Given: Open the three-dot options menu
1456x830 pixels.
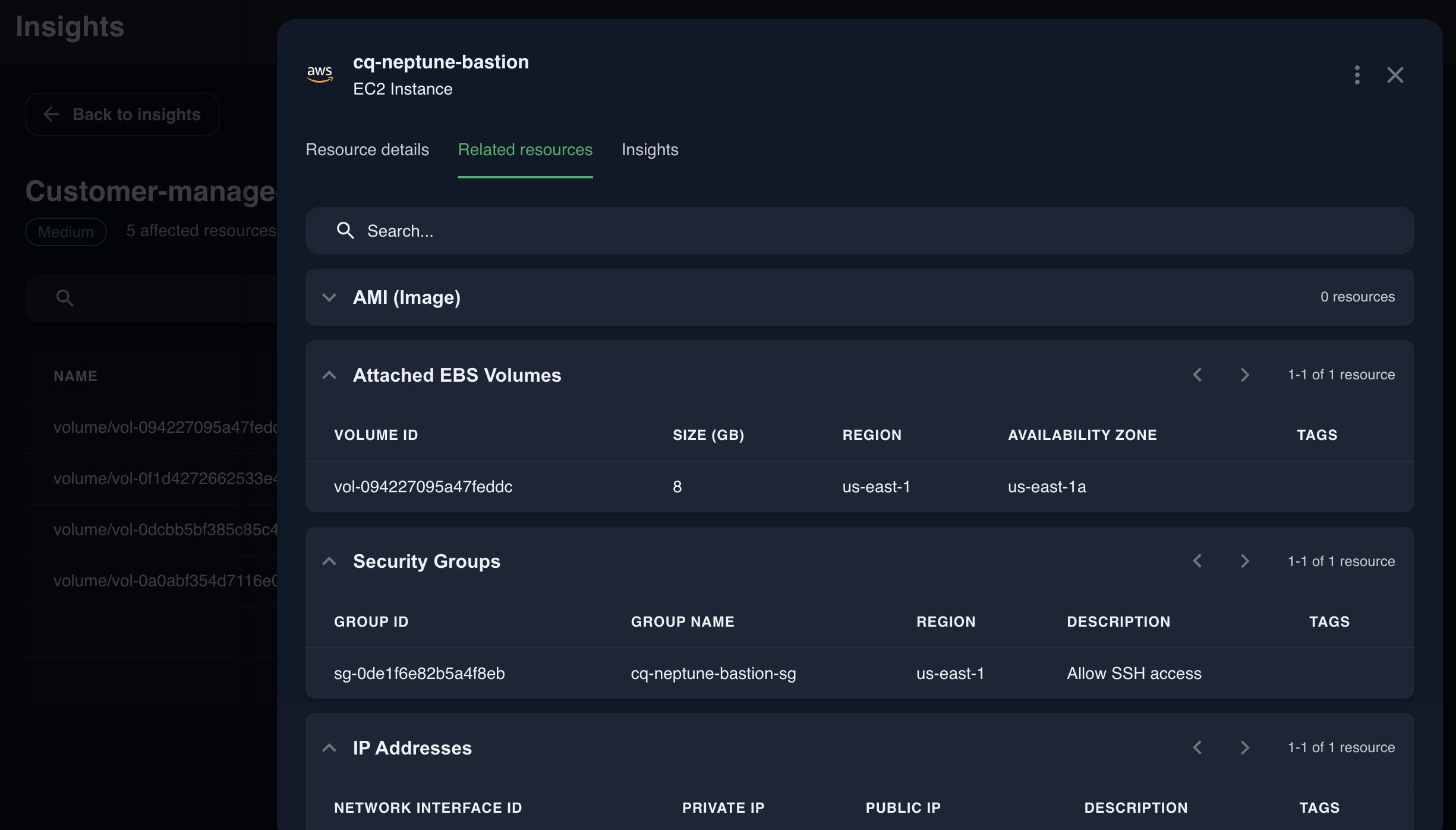Looking at the screenshot, I should point(1357,75).
